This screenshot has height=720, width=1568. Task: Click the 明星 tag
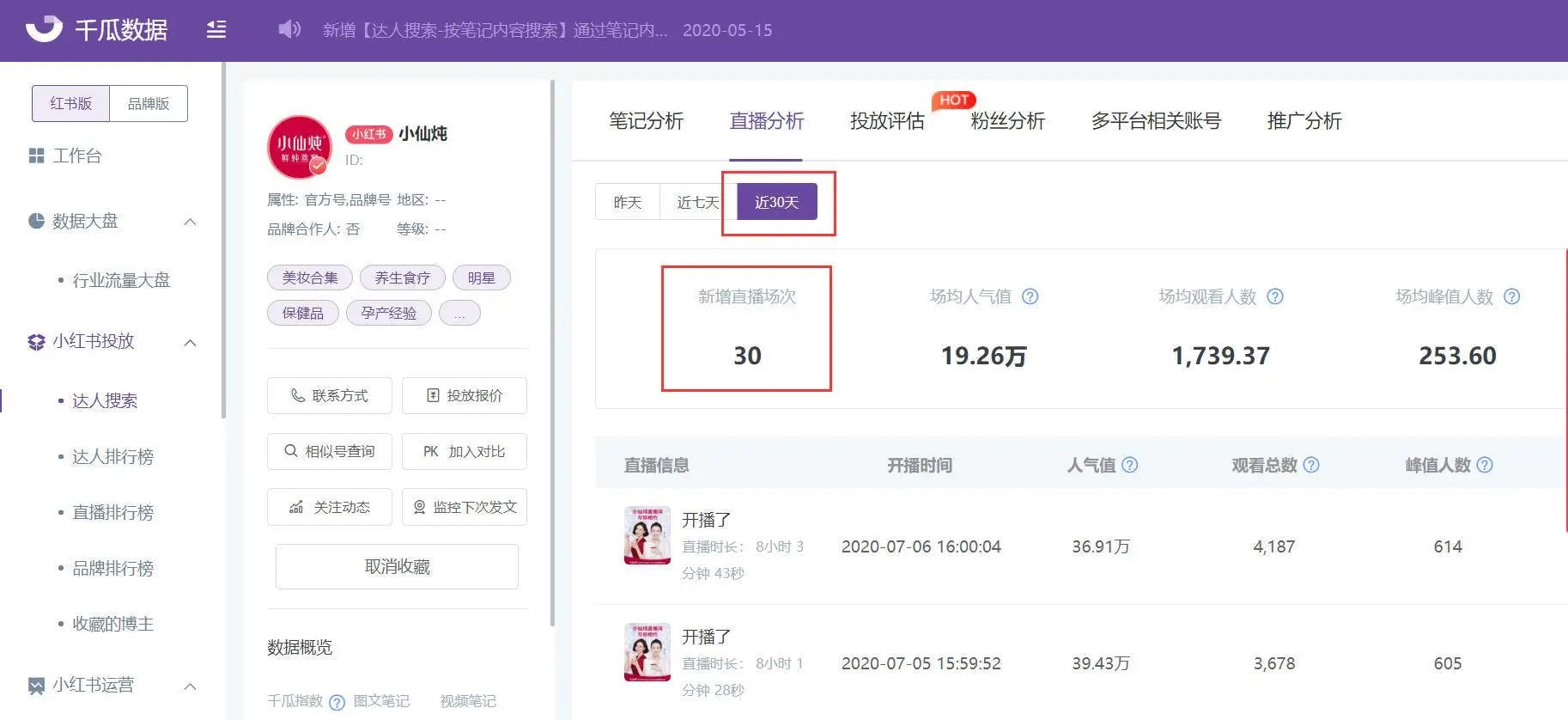pos(481,278)
